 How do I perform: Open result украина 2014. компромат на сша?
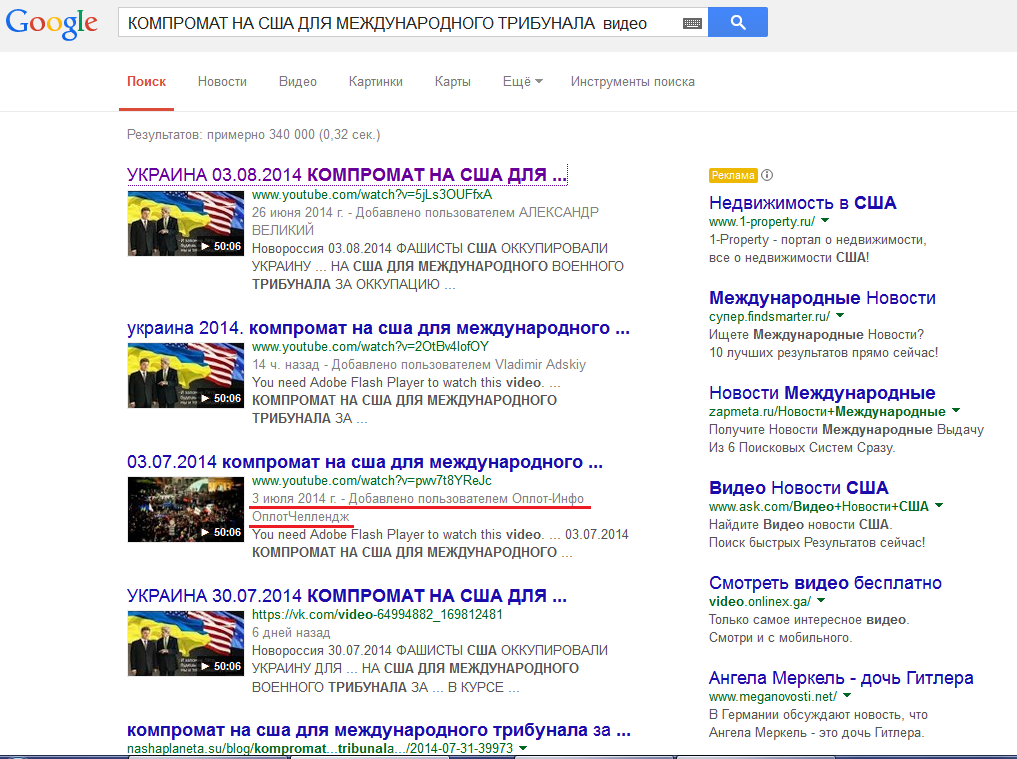point(378,328)
